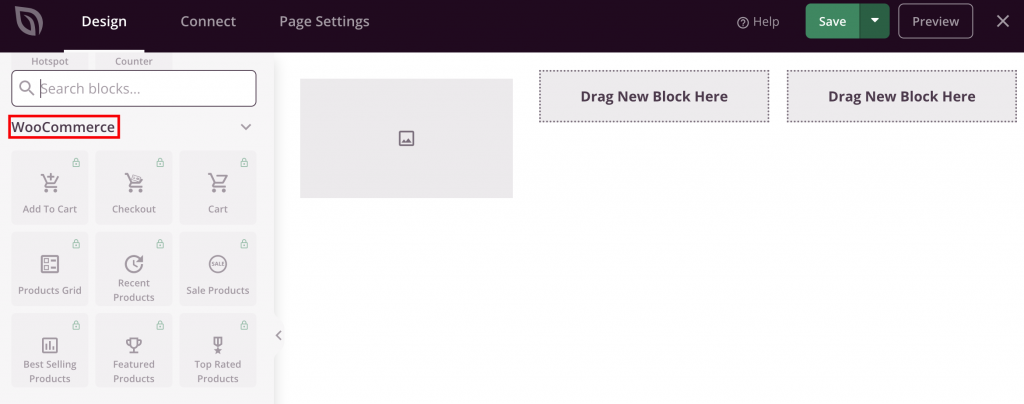The image size is (1024, 404).
Task: Select the image placeholder block
Action: point(406,139)
